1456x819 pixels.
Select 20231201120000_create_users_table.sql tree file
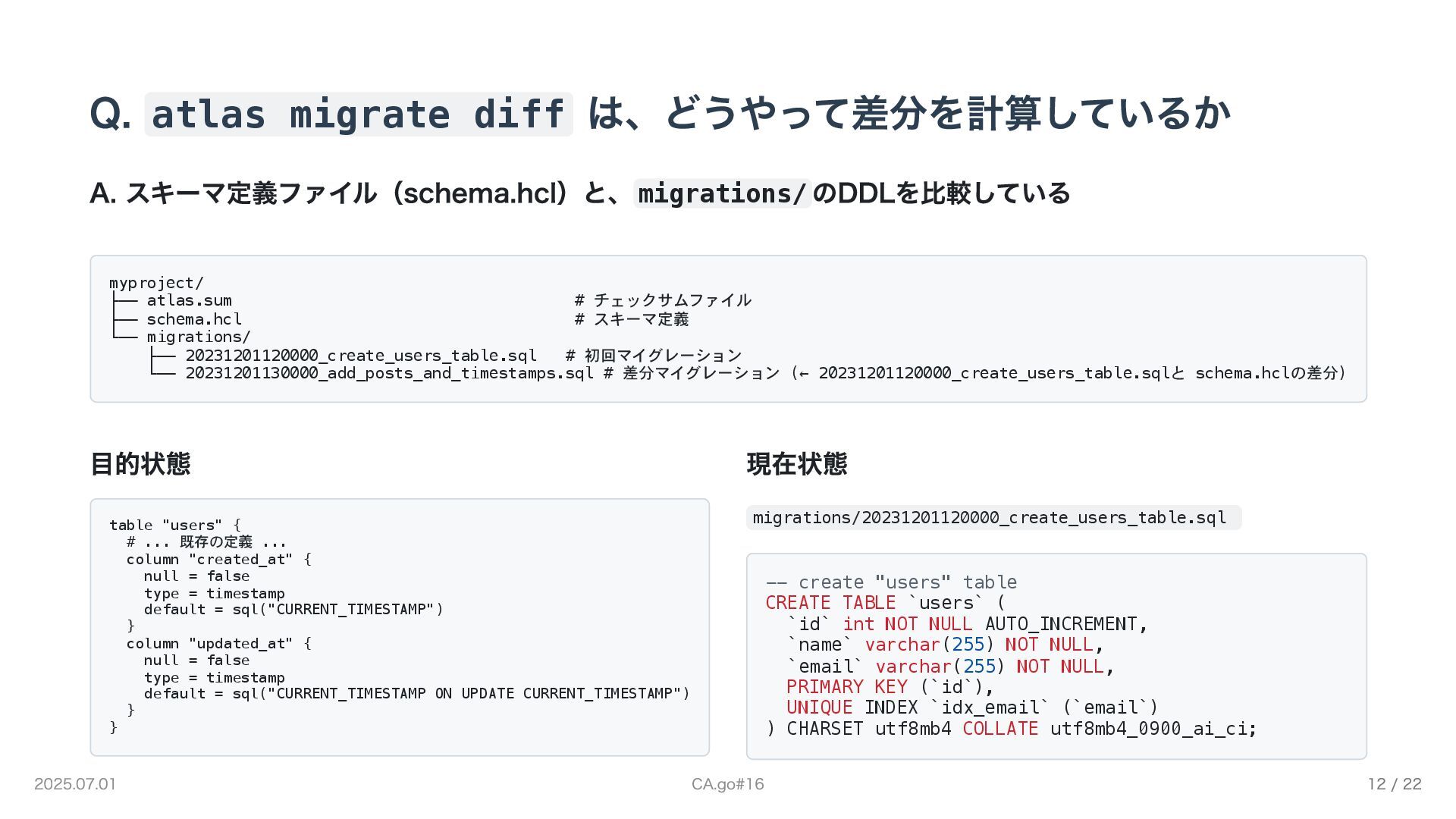click(360, 356)
